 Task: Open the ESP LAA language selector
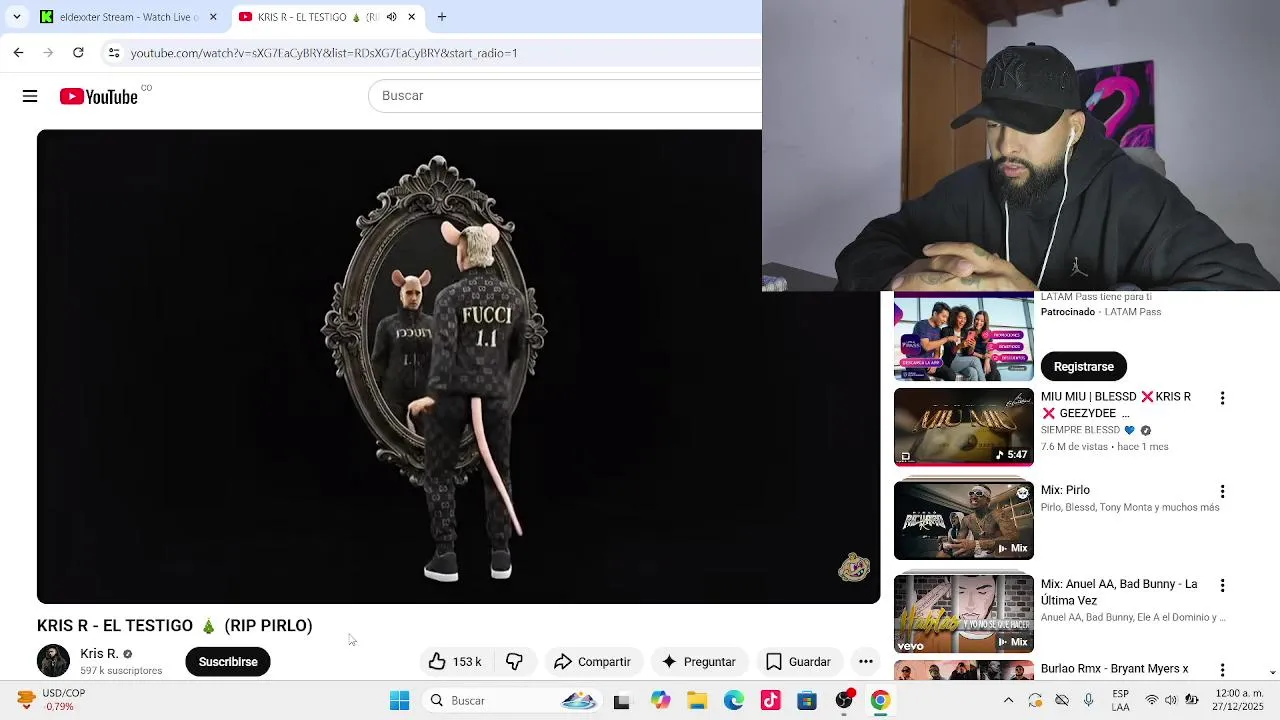(x=1121, y=700)
